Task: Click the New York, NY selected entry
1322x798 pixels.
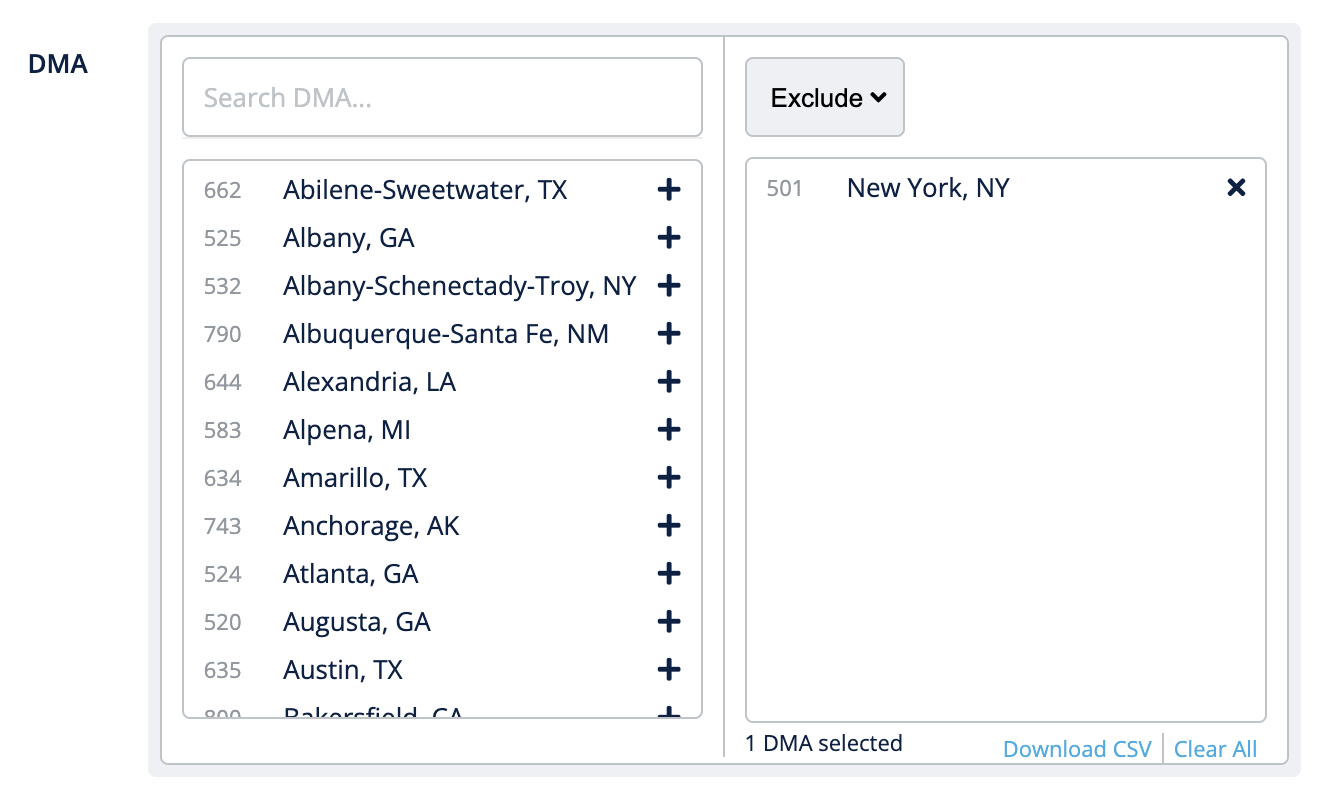Action: click(x=928, y=188)
